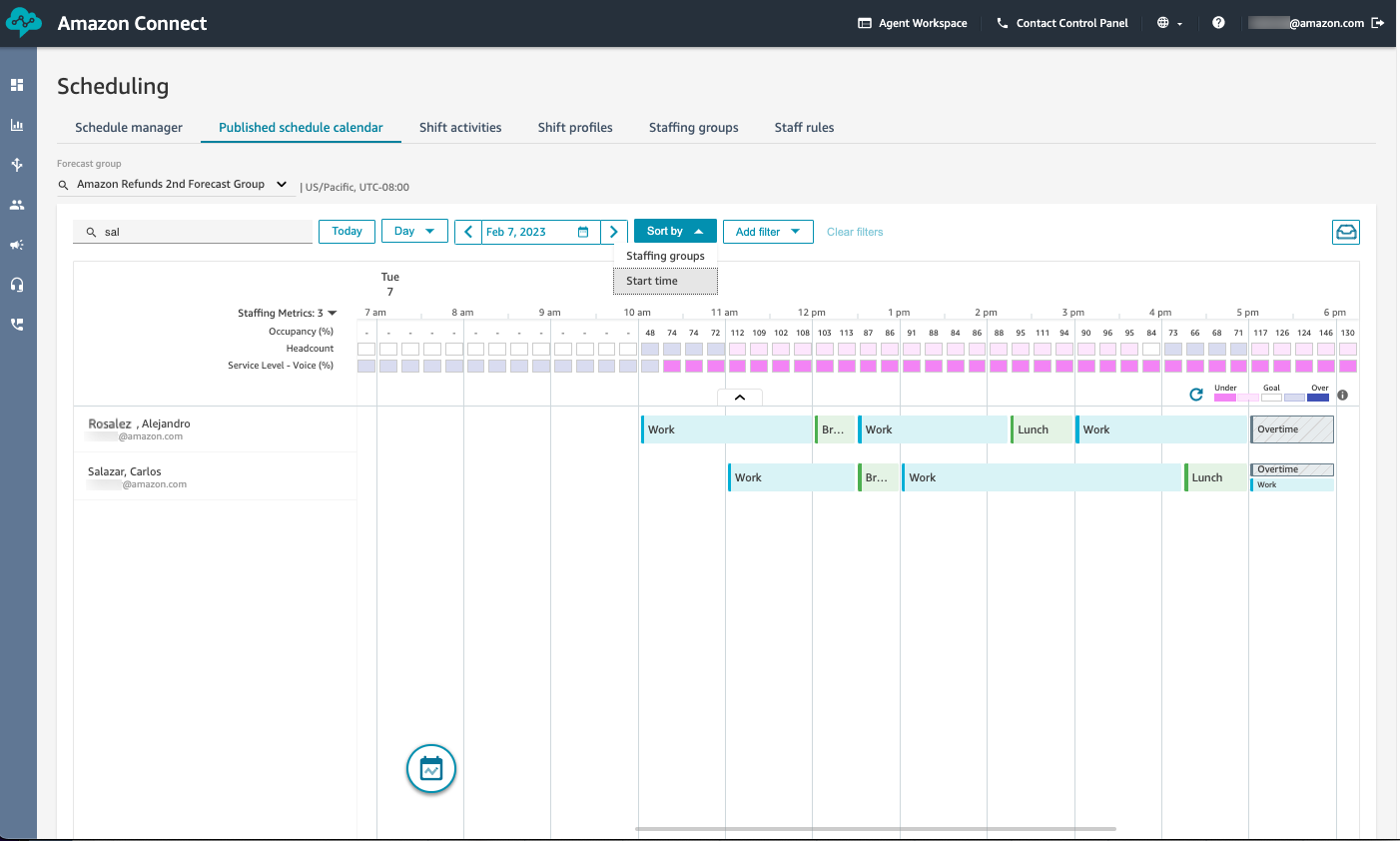The image size is (1400, 841).
Task: Select Published schedule calendar tab
Action: 301,128
